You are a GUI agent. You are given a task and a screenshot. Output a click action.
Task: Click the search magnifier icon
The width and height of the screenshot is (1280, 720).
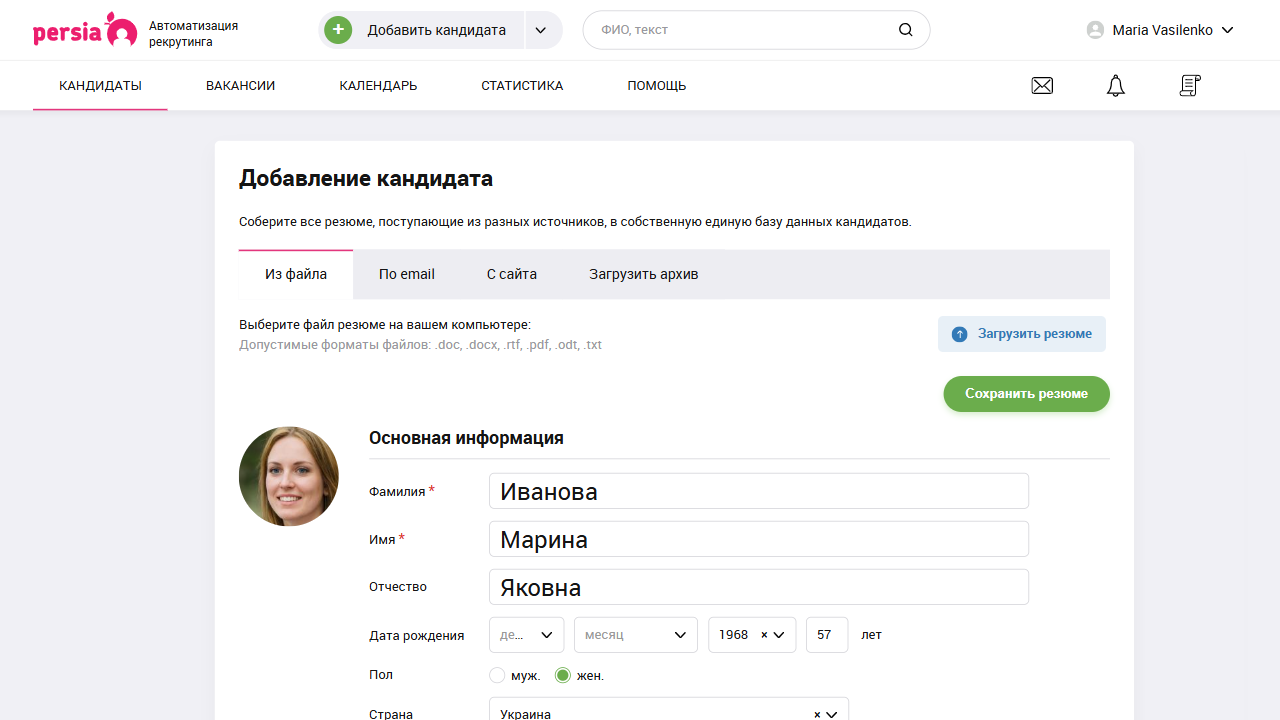pos(906,29)
